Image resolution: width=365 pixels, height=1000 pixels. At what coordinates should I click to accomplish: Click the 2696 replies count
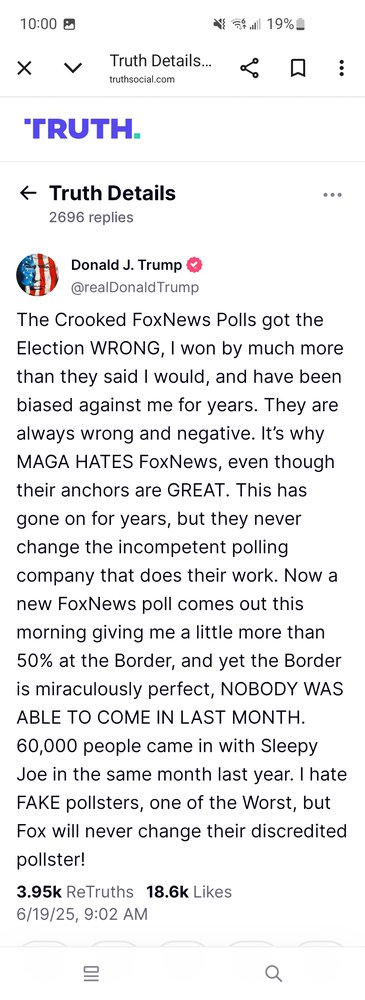tap(91, 217)
